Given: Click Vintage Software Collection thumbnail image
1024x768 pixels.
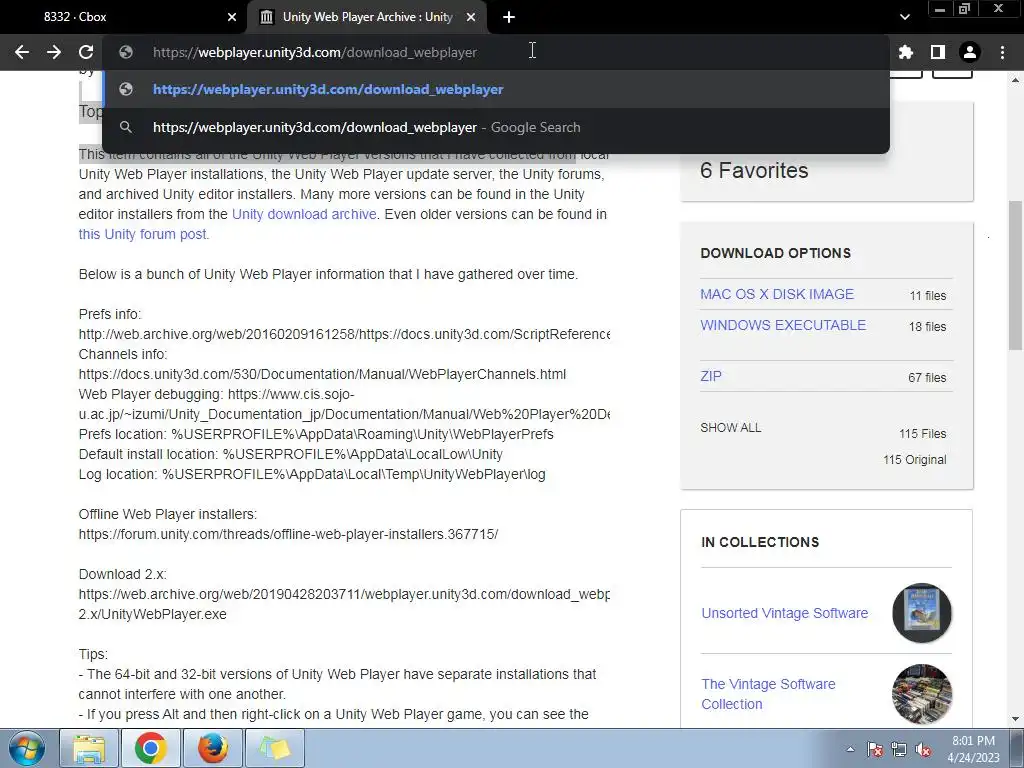Looking at the screenshot, I should point(921,694).
